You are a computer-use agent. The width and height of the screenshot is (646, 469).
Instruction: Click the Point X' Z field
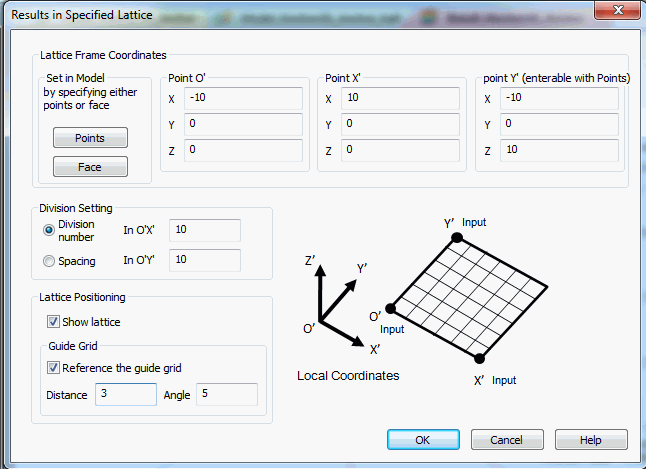[400, 150]
